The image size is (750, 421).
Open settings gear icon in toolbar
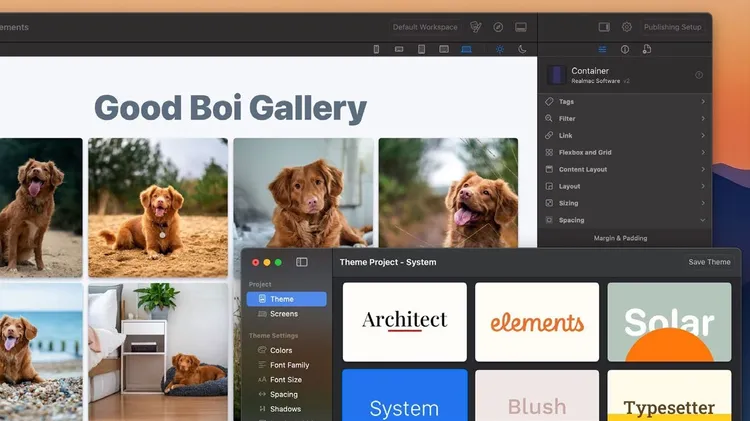click(x=627, y=27)
